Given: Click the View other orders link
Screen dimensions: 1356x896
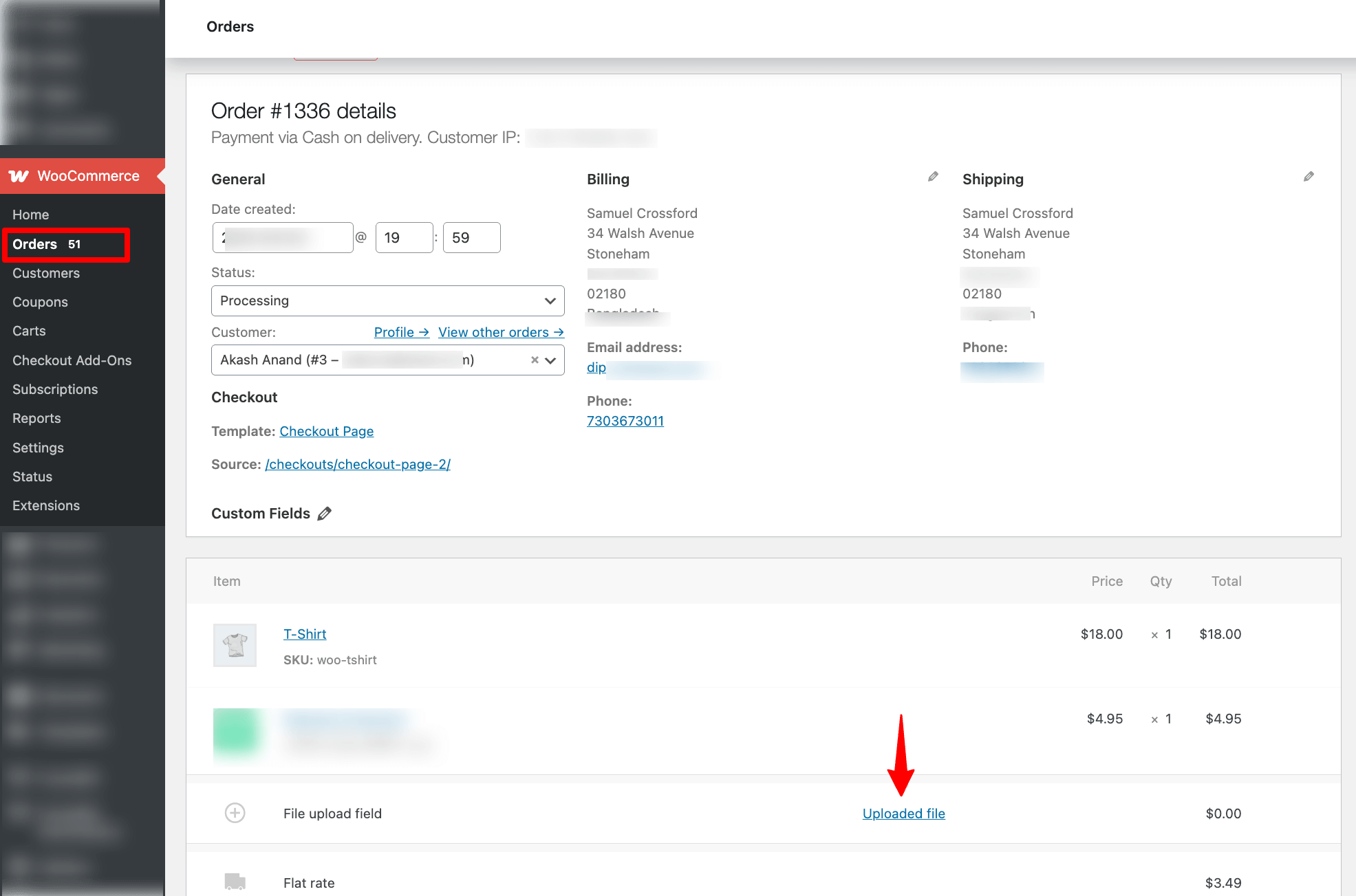Looking at the screenshot, I should pos(501,332).
